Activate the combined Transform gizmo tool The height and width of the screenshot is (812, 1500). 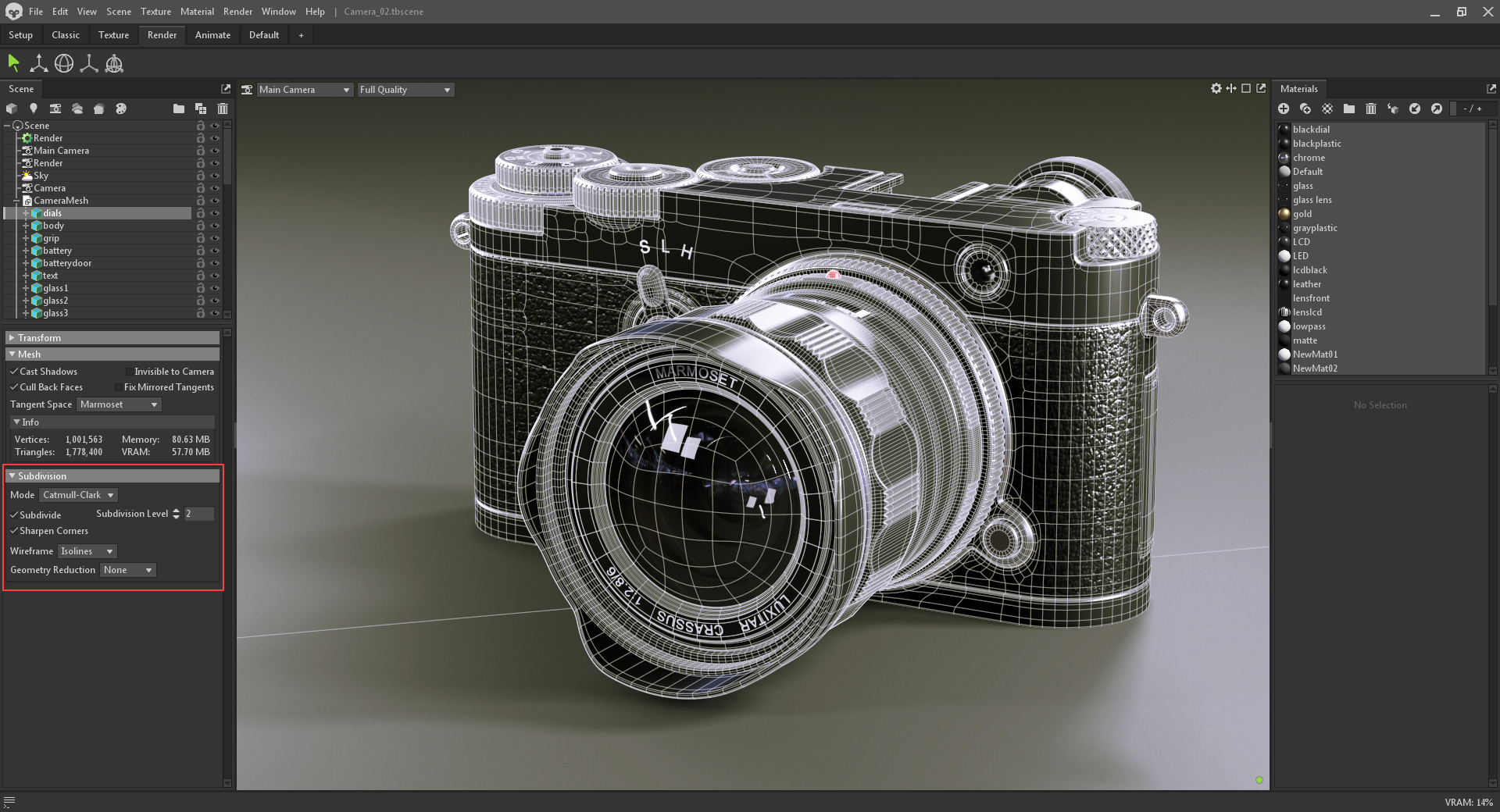click(114, 63)
